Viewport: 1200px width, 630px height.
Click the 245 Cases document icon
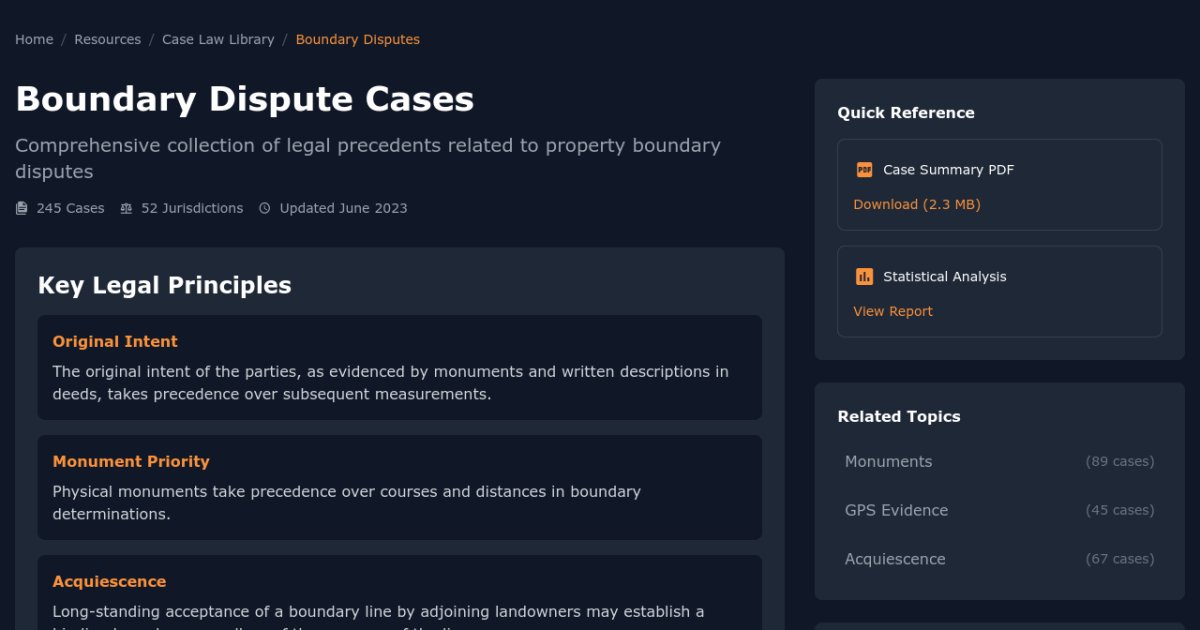pos(22,209)
